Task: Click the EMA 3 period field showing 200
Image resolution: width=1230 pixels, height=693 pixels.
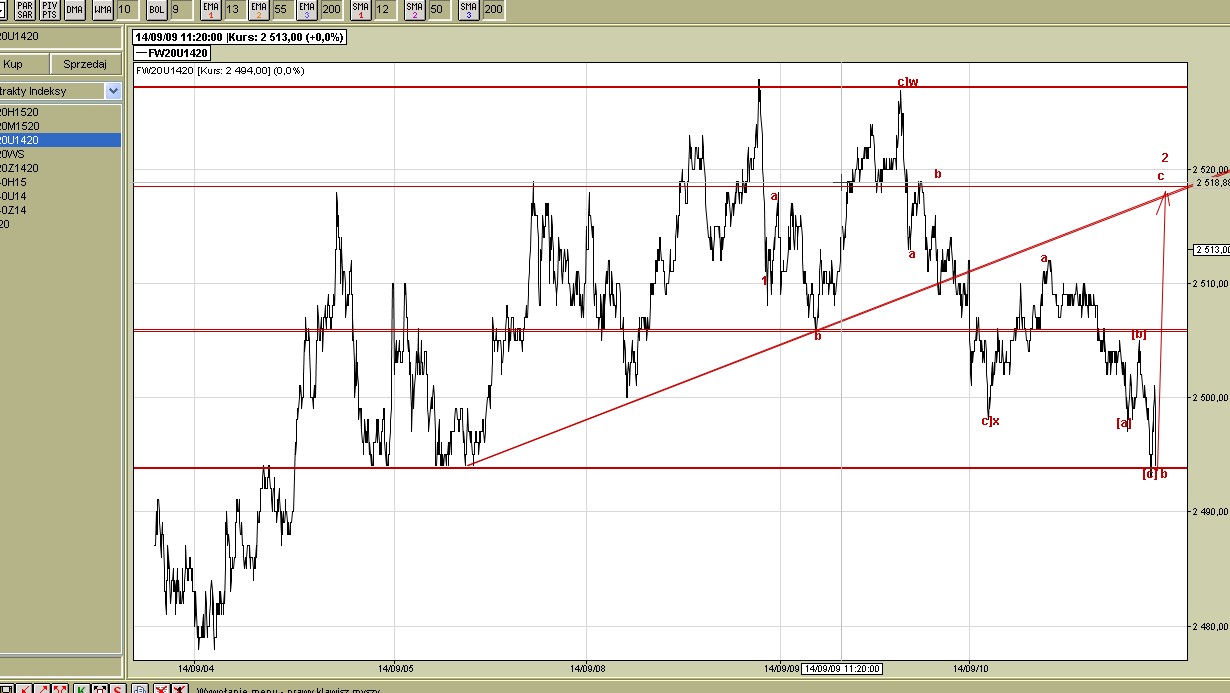Action: pyautogui.click(x=333, y=9)
